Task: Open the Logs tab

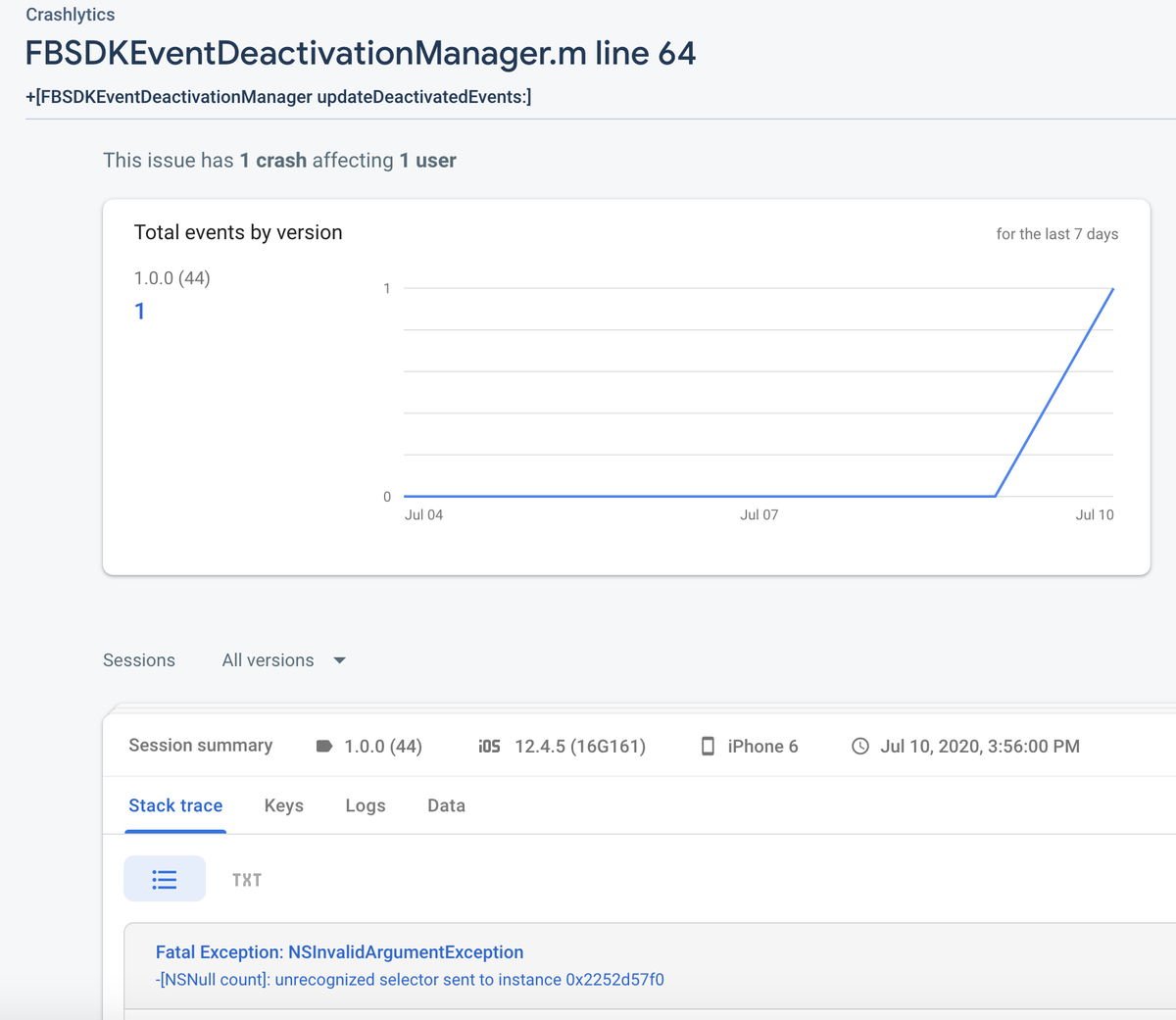Action: [x=365, y=805]
